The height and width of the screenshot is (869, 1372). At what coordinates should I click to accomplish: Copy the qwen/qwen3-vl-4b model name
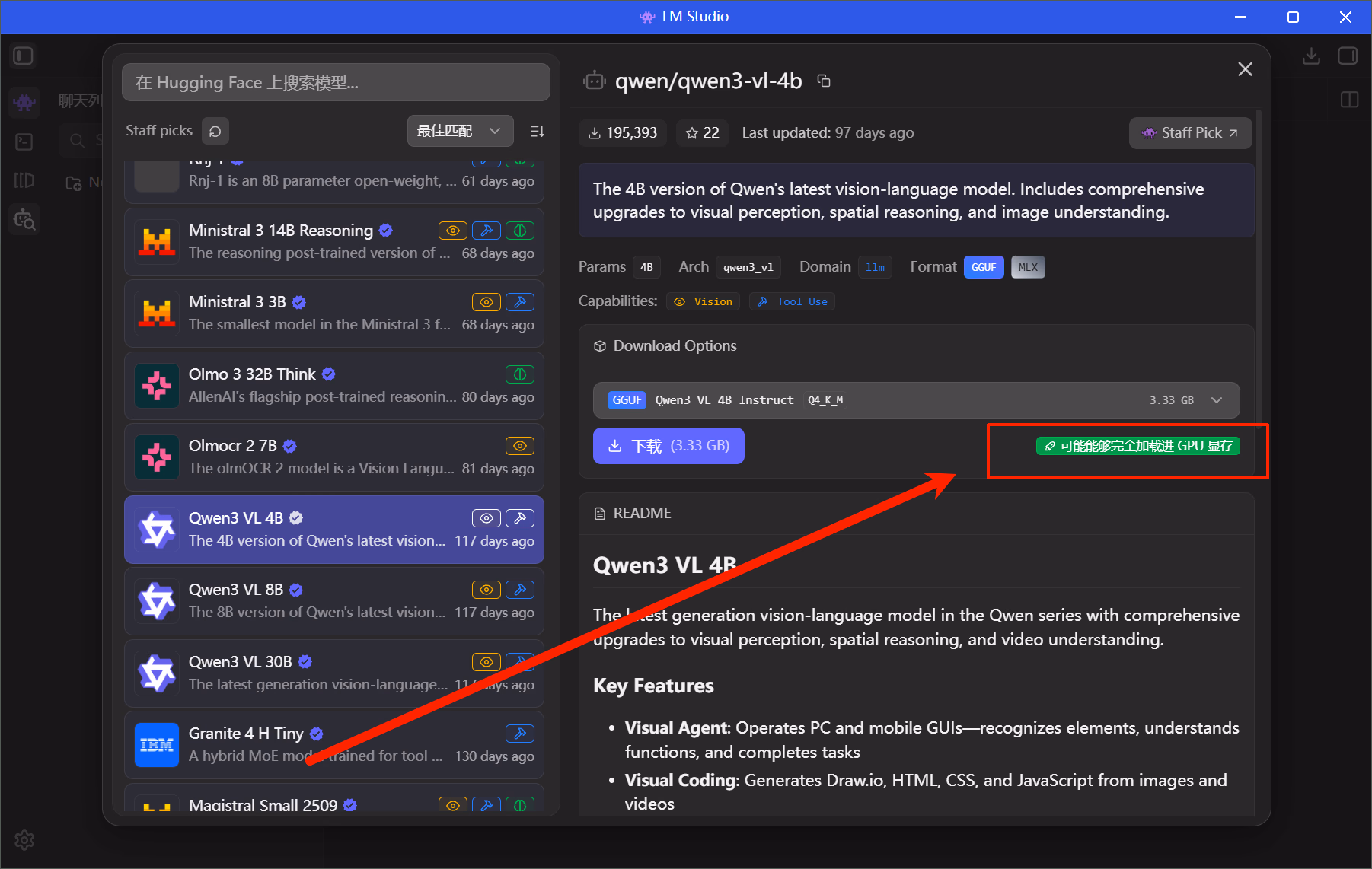point(824,81)
